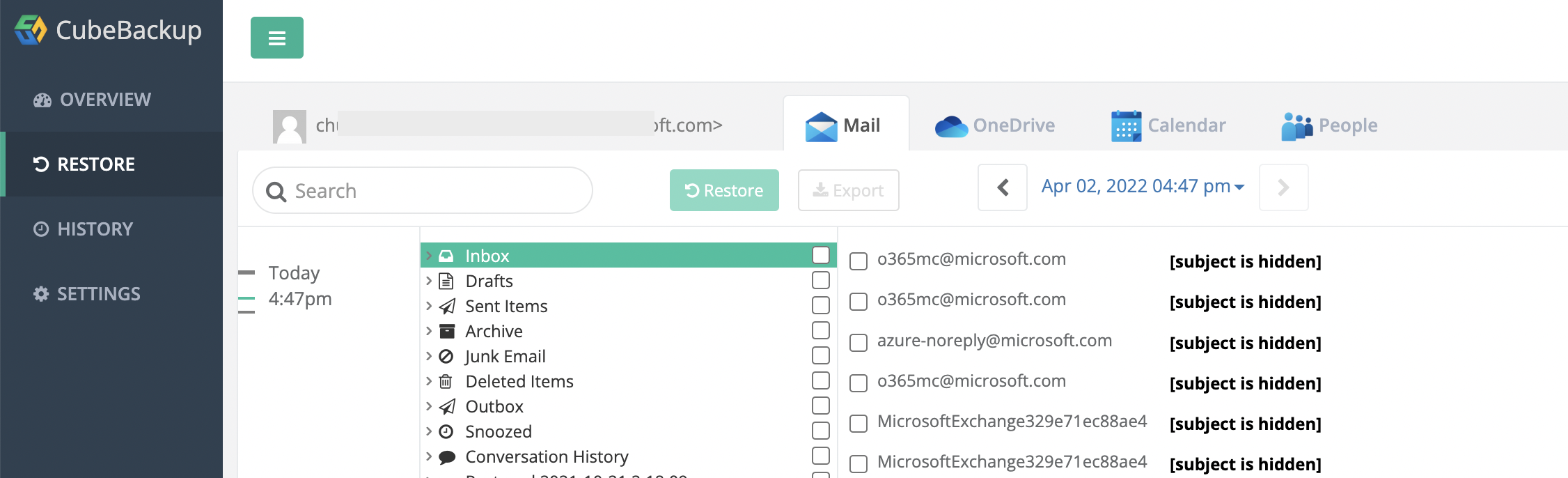Switch to the Mail tab
The image size is (1568, 478).
click(846, 125)
